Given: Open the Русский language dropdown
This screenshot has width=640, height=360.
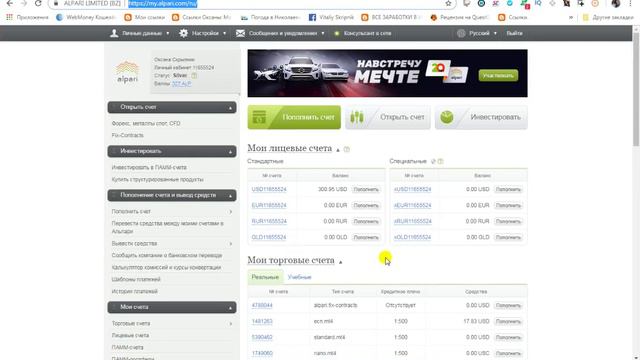Looking at the screenshot, I should click(x=477, y=33).
